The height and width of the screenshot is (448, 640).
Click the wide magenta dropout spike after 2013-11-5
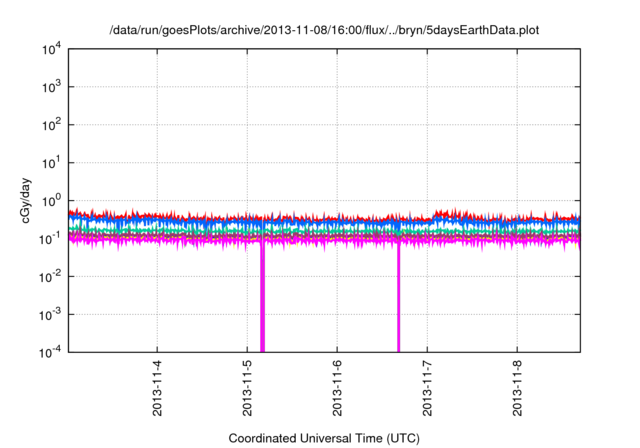(x=262, y=298)
